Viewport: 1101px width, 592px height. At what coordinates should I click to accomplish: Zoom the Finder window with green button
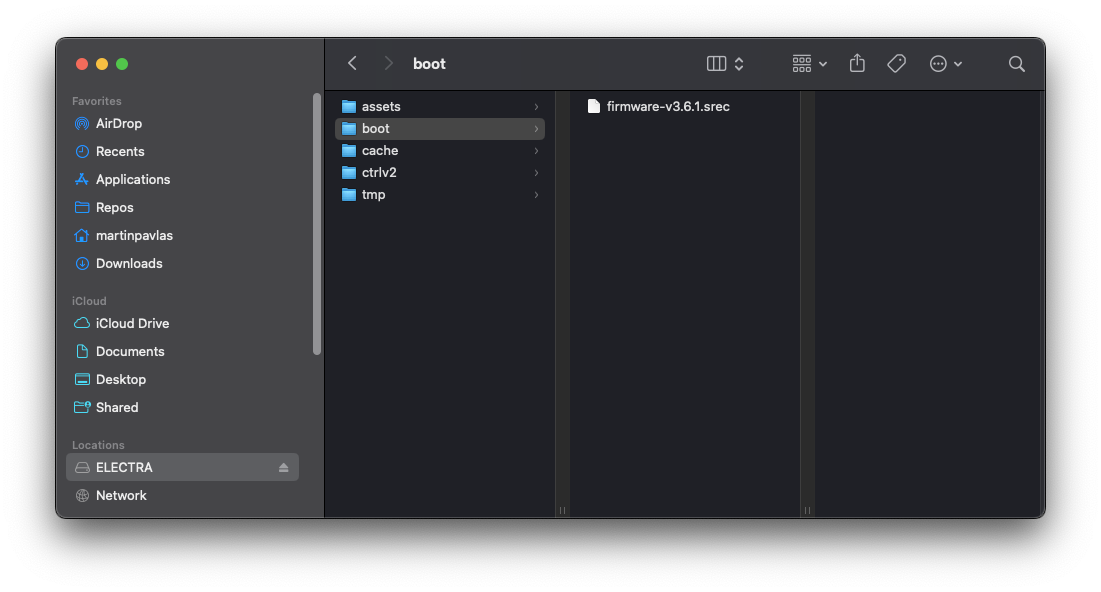tap(122, 64)
